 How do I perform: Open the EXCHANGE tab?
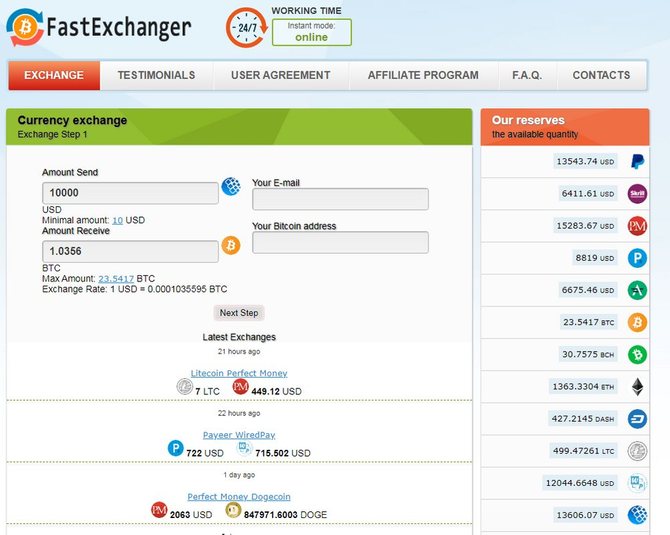point(54,75)
